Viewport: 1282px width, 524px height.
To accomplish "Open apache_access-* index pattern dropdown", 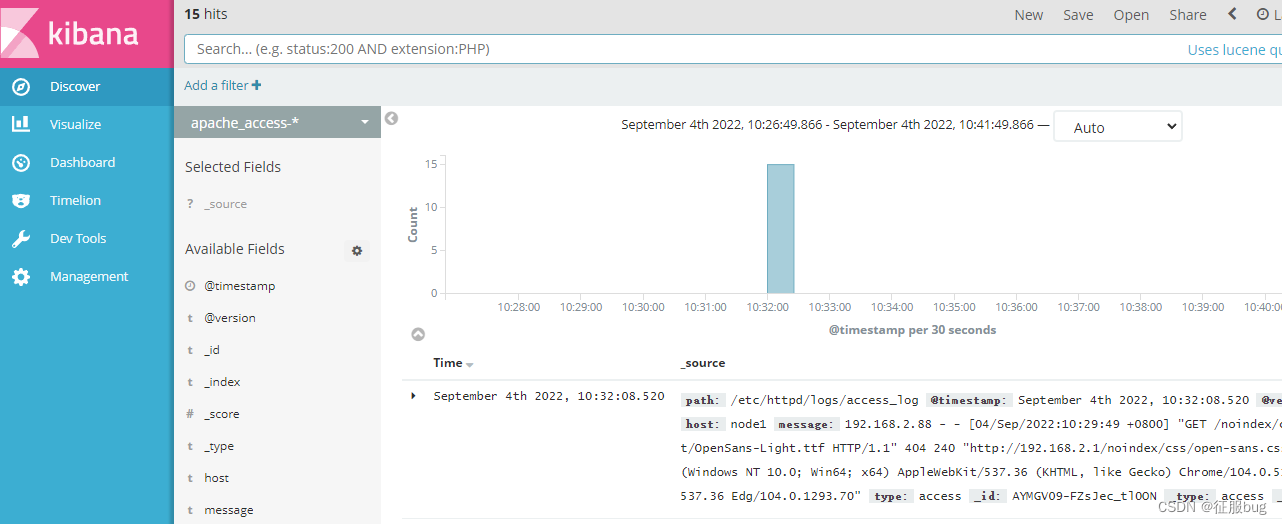I will tap(277, 123).
